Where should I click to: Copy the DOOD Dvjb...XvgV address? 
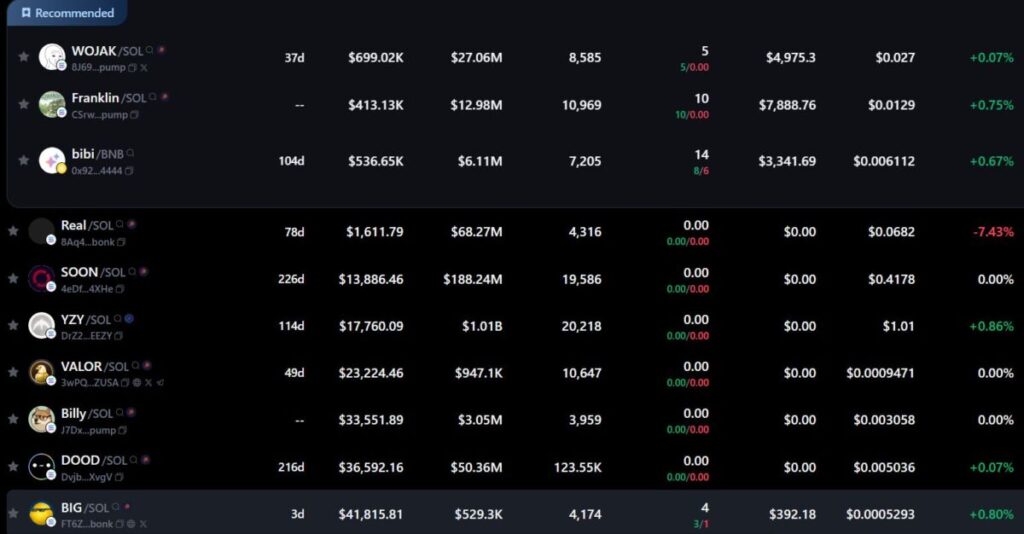pos(121,476)
